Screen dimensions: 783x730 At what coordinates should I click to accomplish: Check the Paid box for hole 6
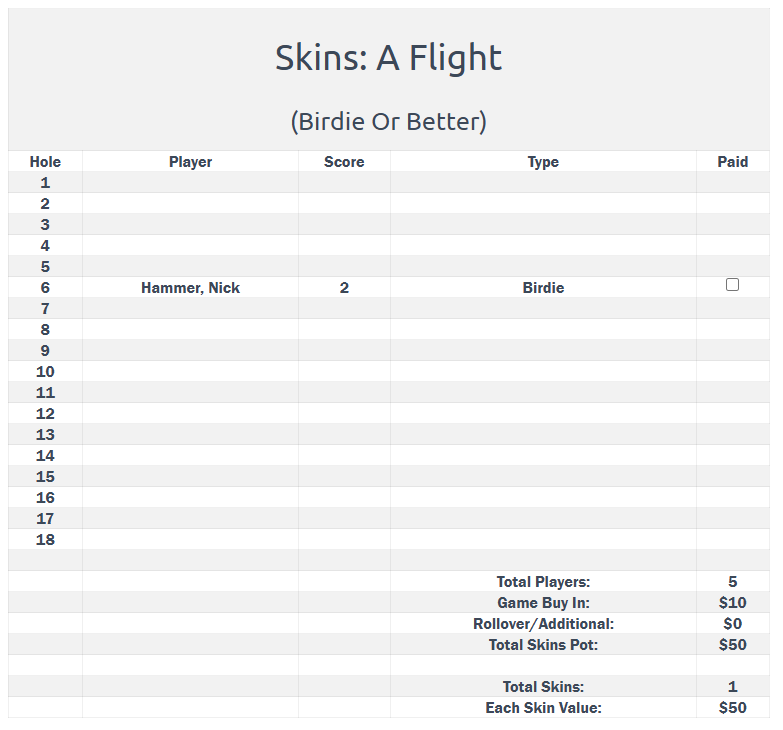pos(732,285)
